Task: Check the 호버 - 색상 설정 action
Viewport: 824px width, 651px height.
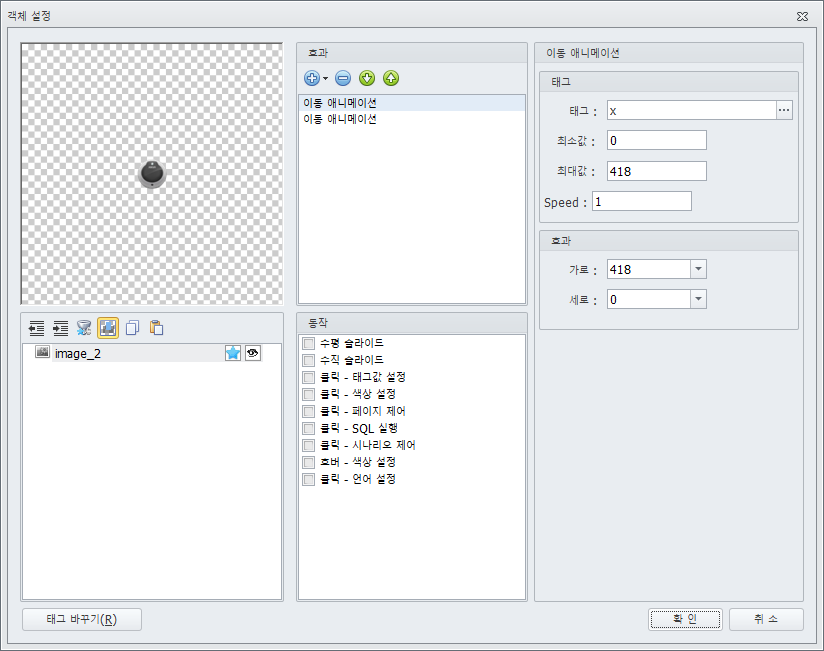Action: (308, 462)
